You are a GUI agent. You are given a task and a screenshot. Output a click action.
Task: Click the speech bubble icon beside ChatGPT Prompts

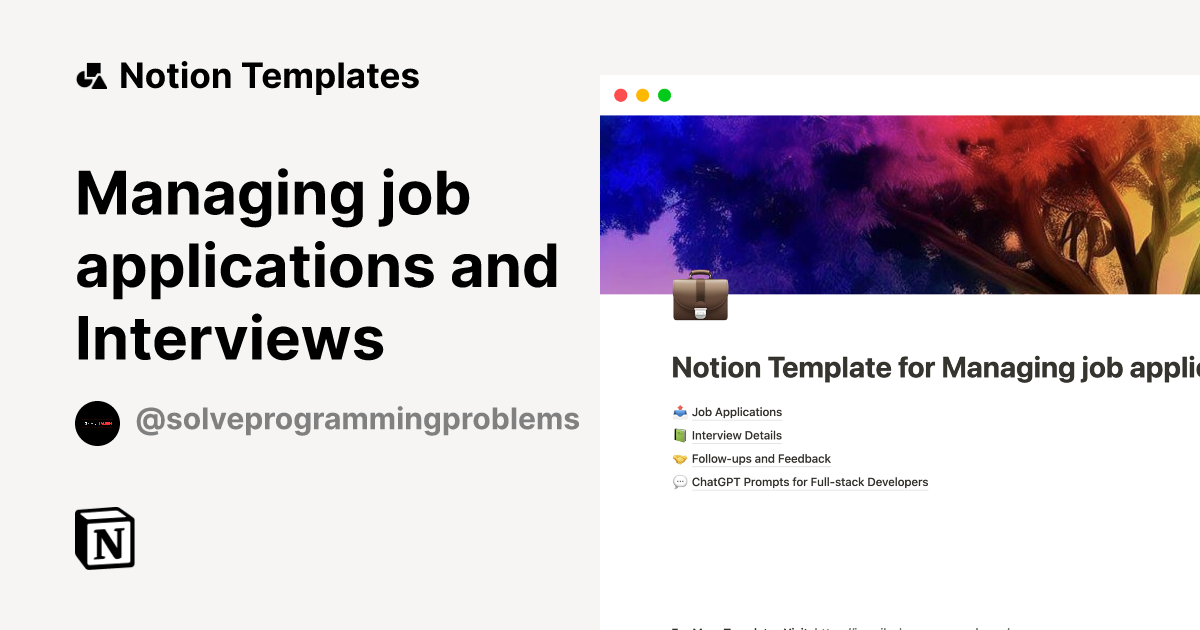680,482
